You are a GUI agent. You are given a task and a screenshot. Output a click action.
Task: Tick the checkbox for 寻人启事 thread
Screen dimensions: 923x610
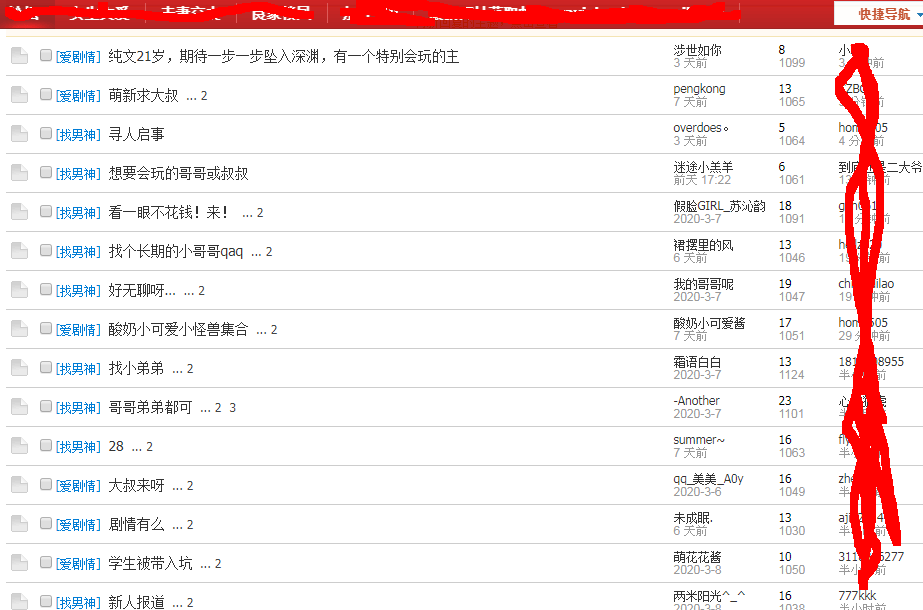coord(46,133)
